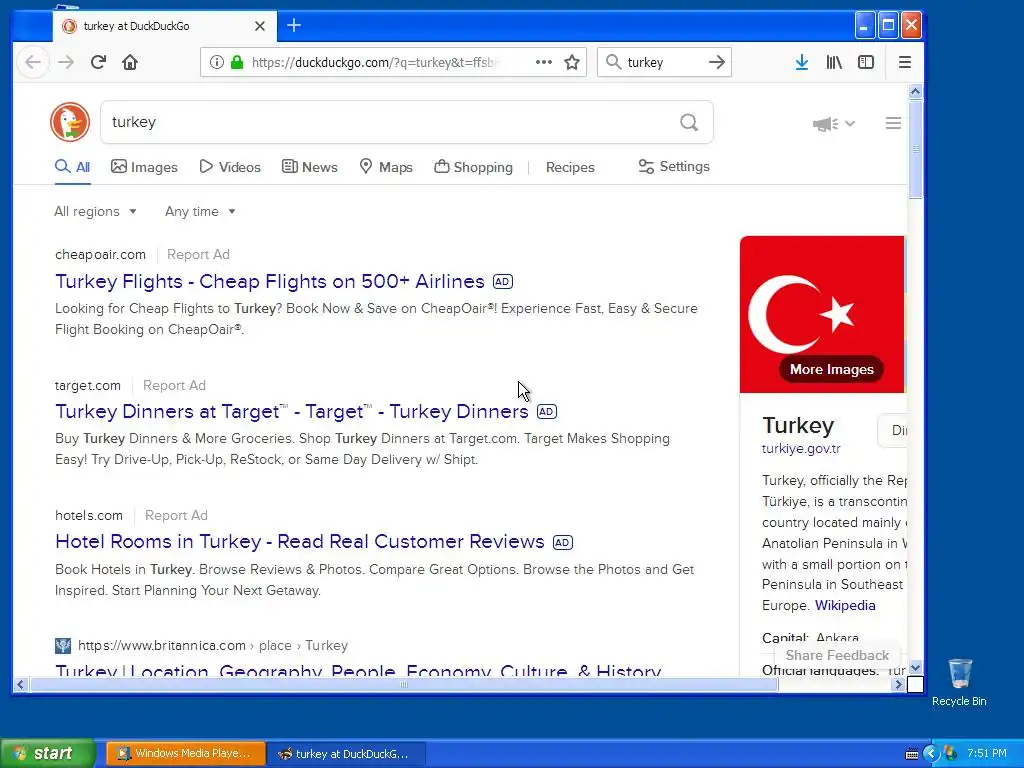The height and width of the screenshot is (768, 1024).
Task: Expand the Any time filter
Action: point(200,212)
